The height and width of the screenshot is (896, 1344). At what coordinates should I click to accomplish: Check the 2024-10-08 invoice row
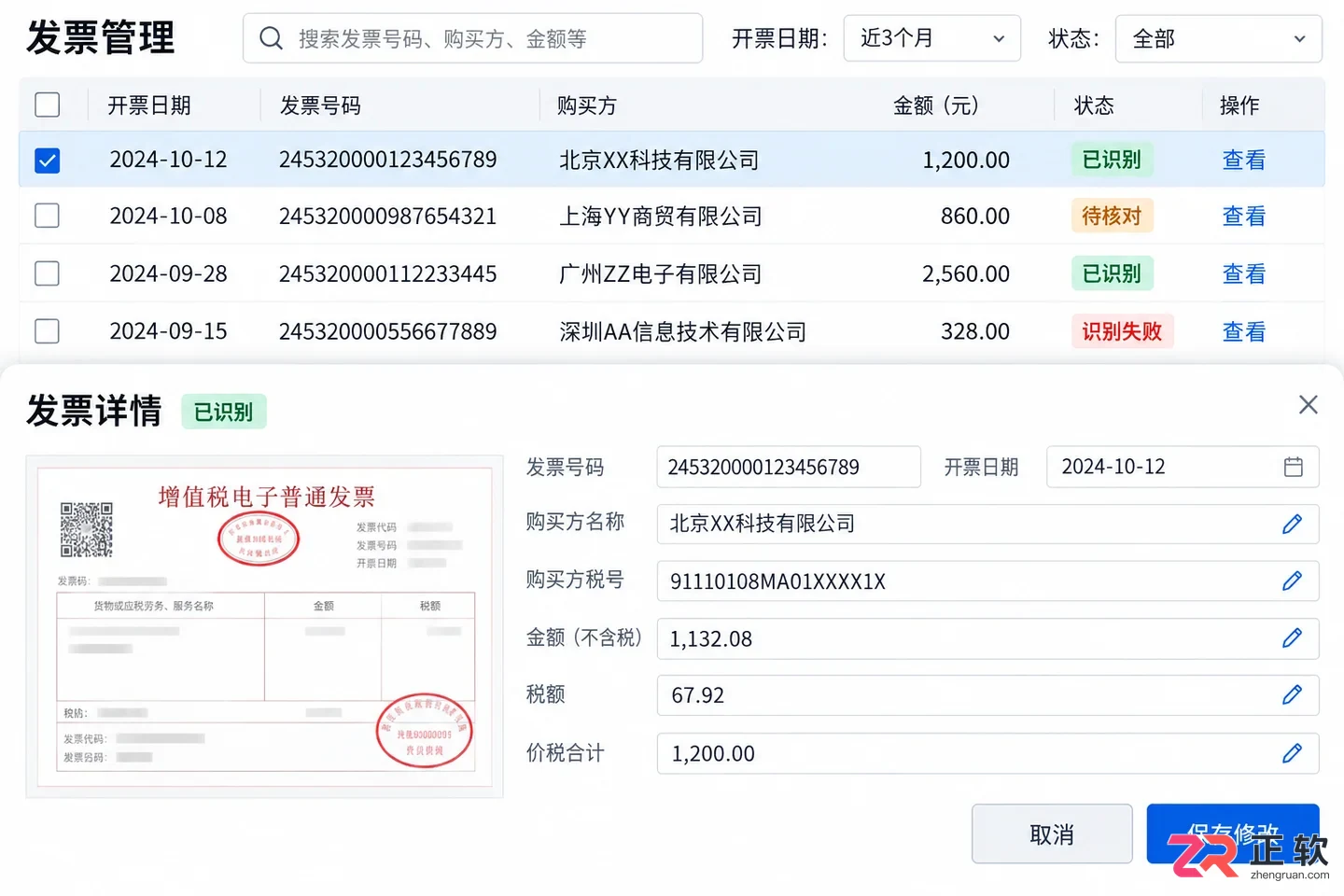coord(47,216)
